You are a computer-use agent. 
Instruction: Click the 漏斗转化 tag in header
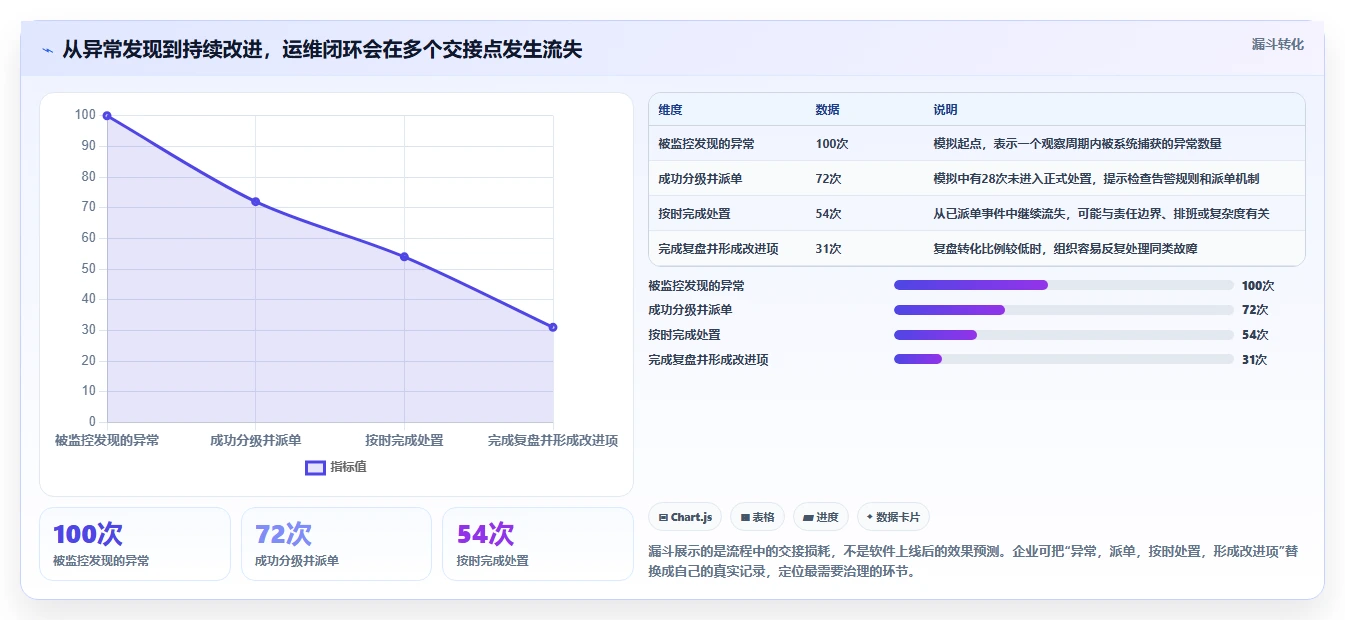pyautogui.click(x=1277, y=44)
